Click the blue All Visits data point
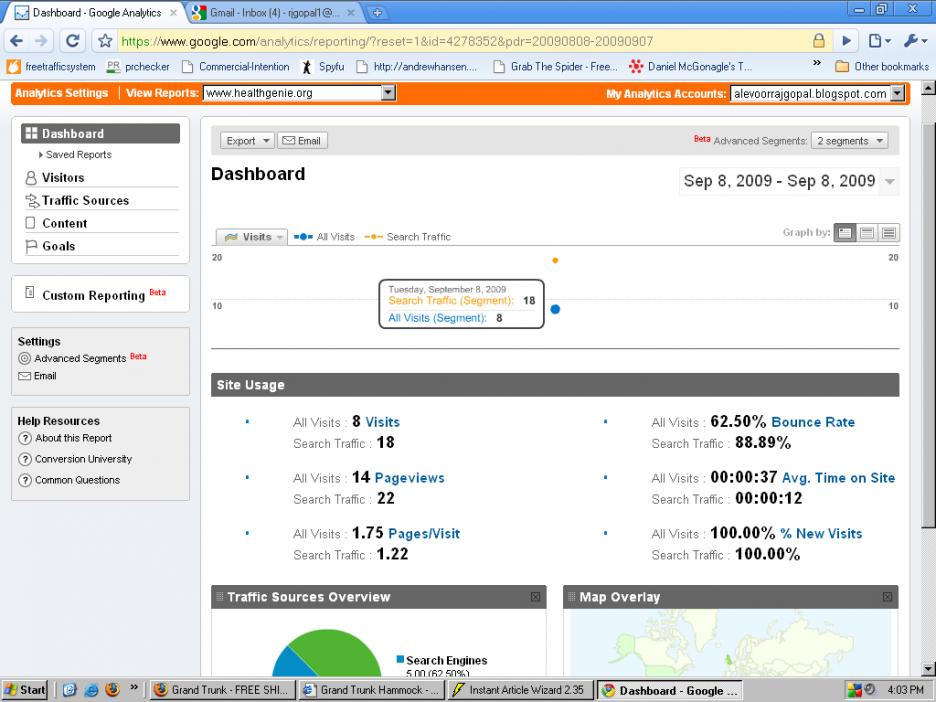The height and width of the screenshot is (702, 936). click(x=555, y=309)
